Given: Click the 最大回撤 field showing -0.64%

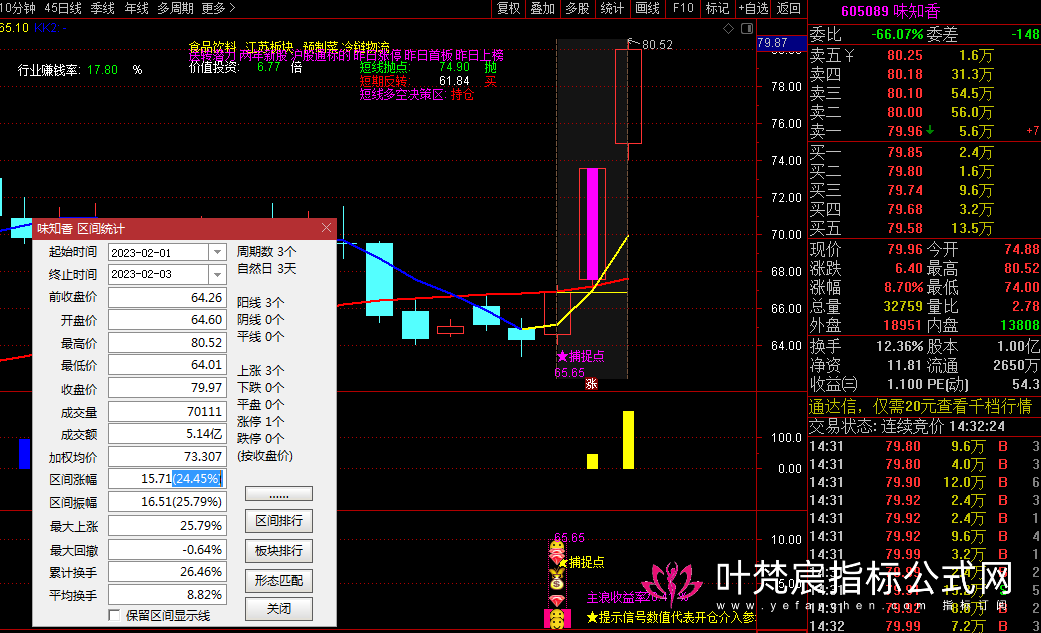Looking at the screenshot, I should (x=167, y=550).
